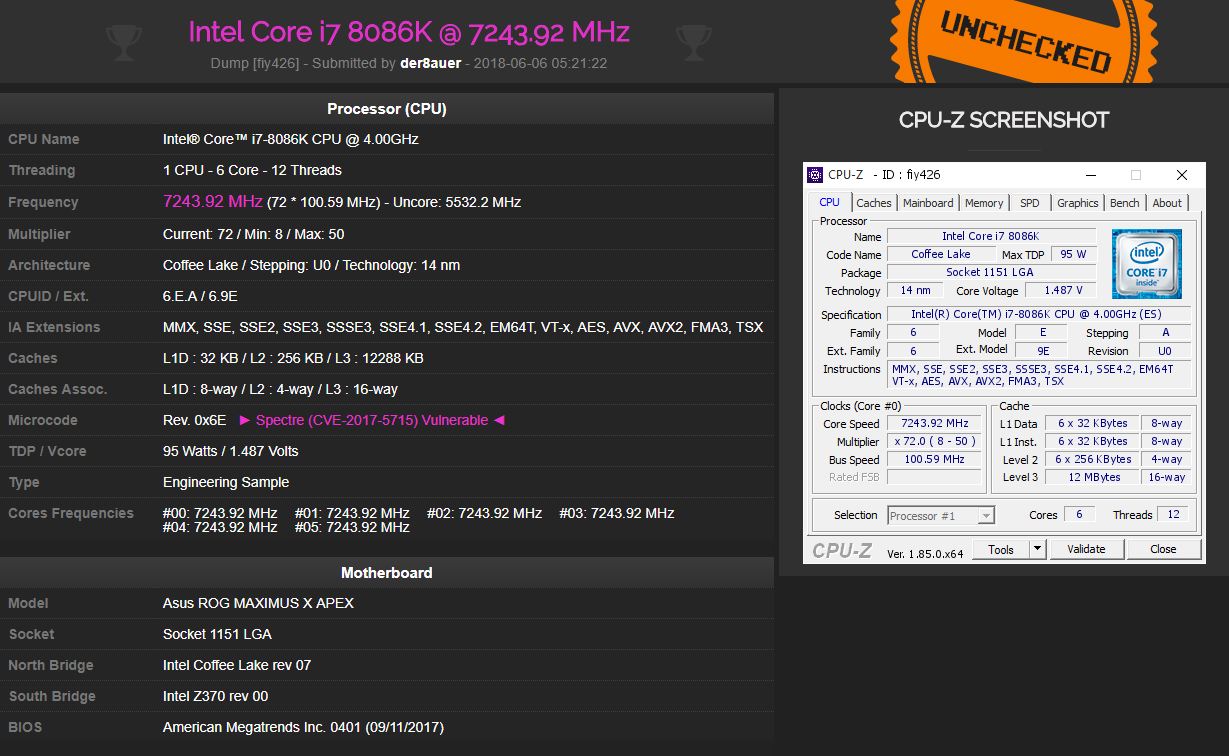Click the Spectre CVE-2017-5715 Vulnerable notice
This screenshot has width=1229, height=756.
point(372,420)
